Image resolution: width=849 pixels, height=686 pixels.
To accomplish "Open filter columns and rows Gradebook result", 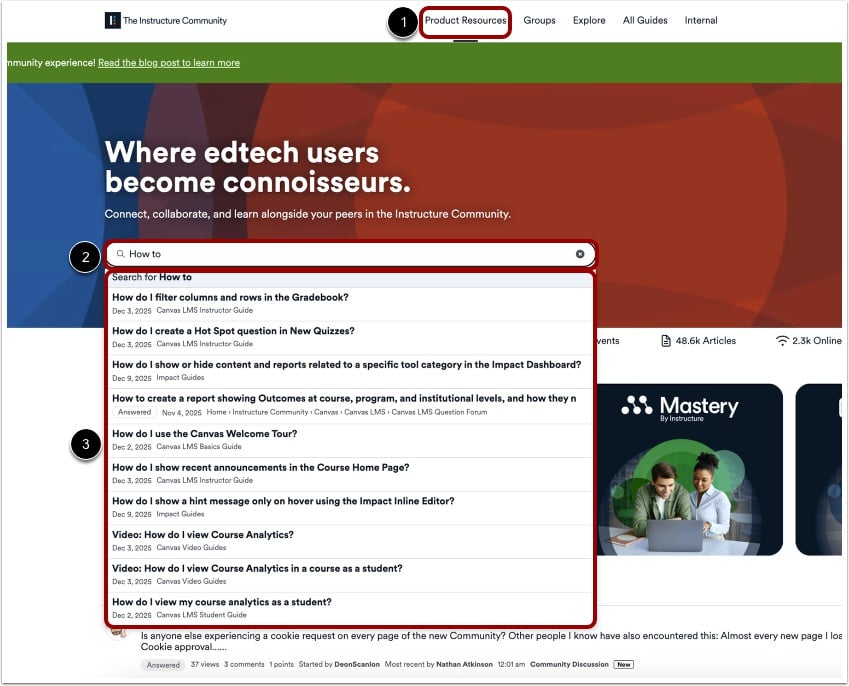I will (350, 304).
